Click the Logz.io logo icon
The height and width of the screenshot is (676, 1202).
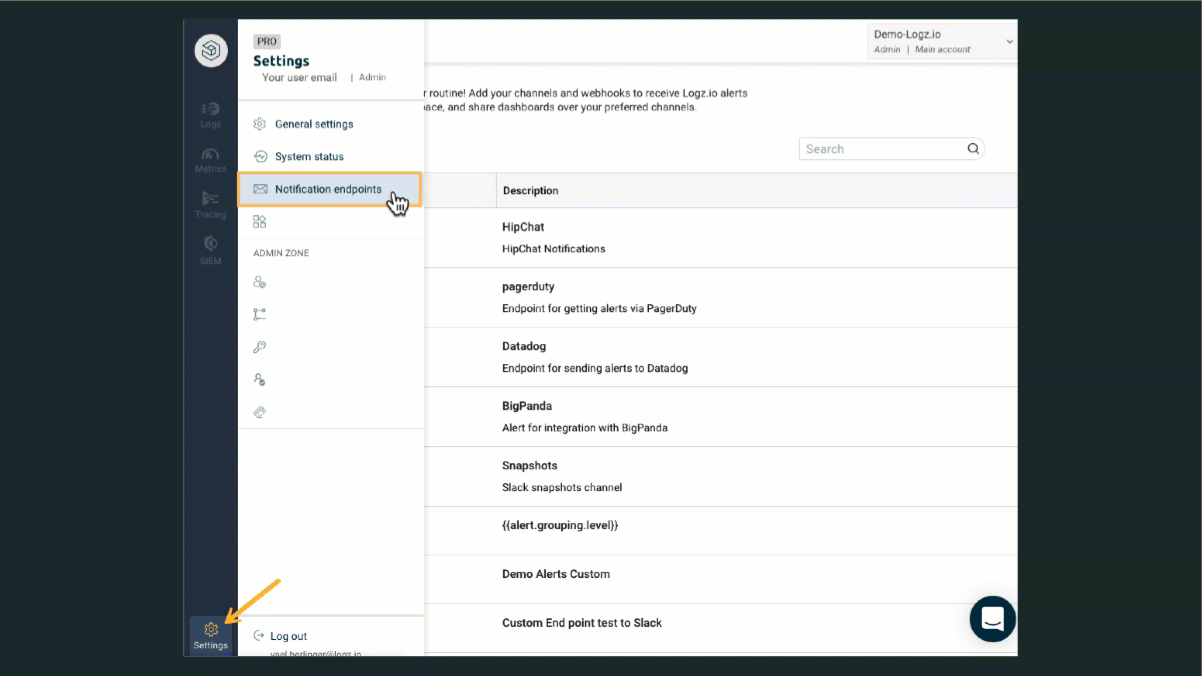tap(211, 51)
